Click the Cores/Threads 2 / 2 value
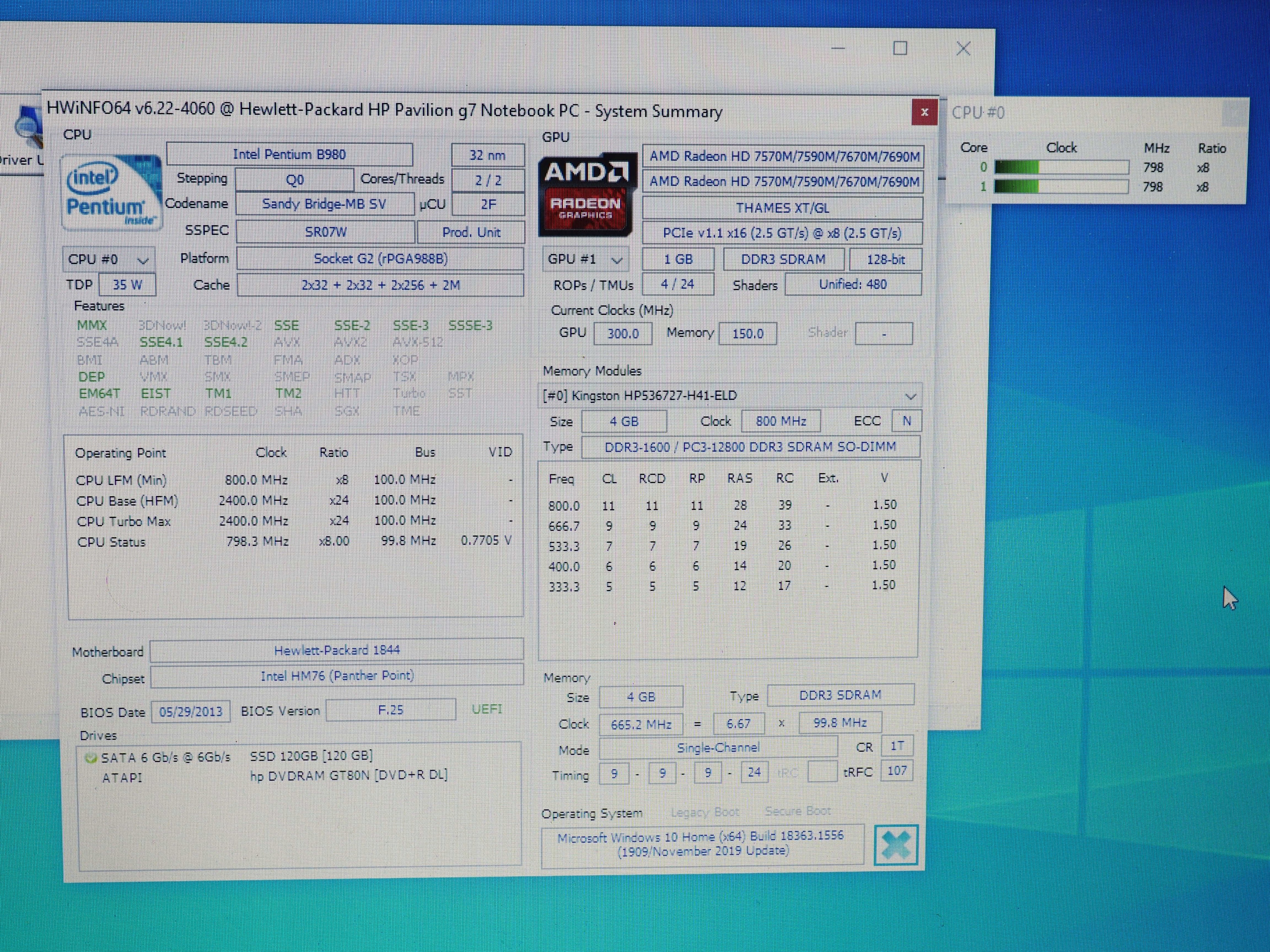 (488, 180)
